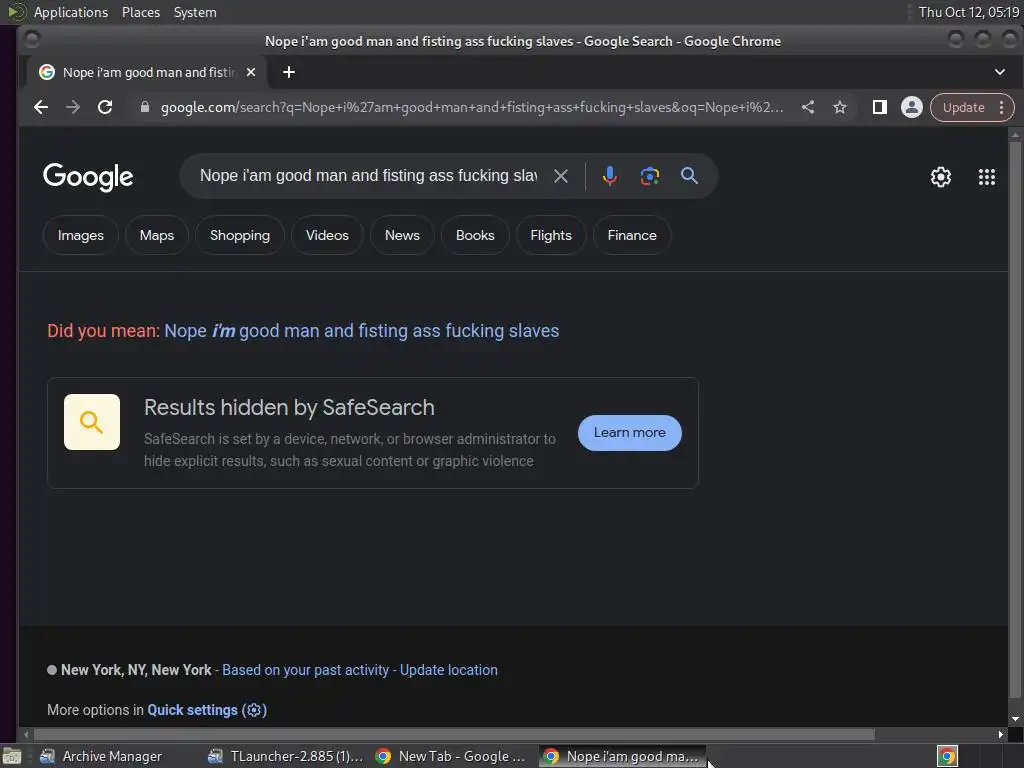The width and height of the screenshot is (1024, 768).
Task: Submit search using the magnifier icon
Action: (x=689, y=176)
